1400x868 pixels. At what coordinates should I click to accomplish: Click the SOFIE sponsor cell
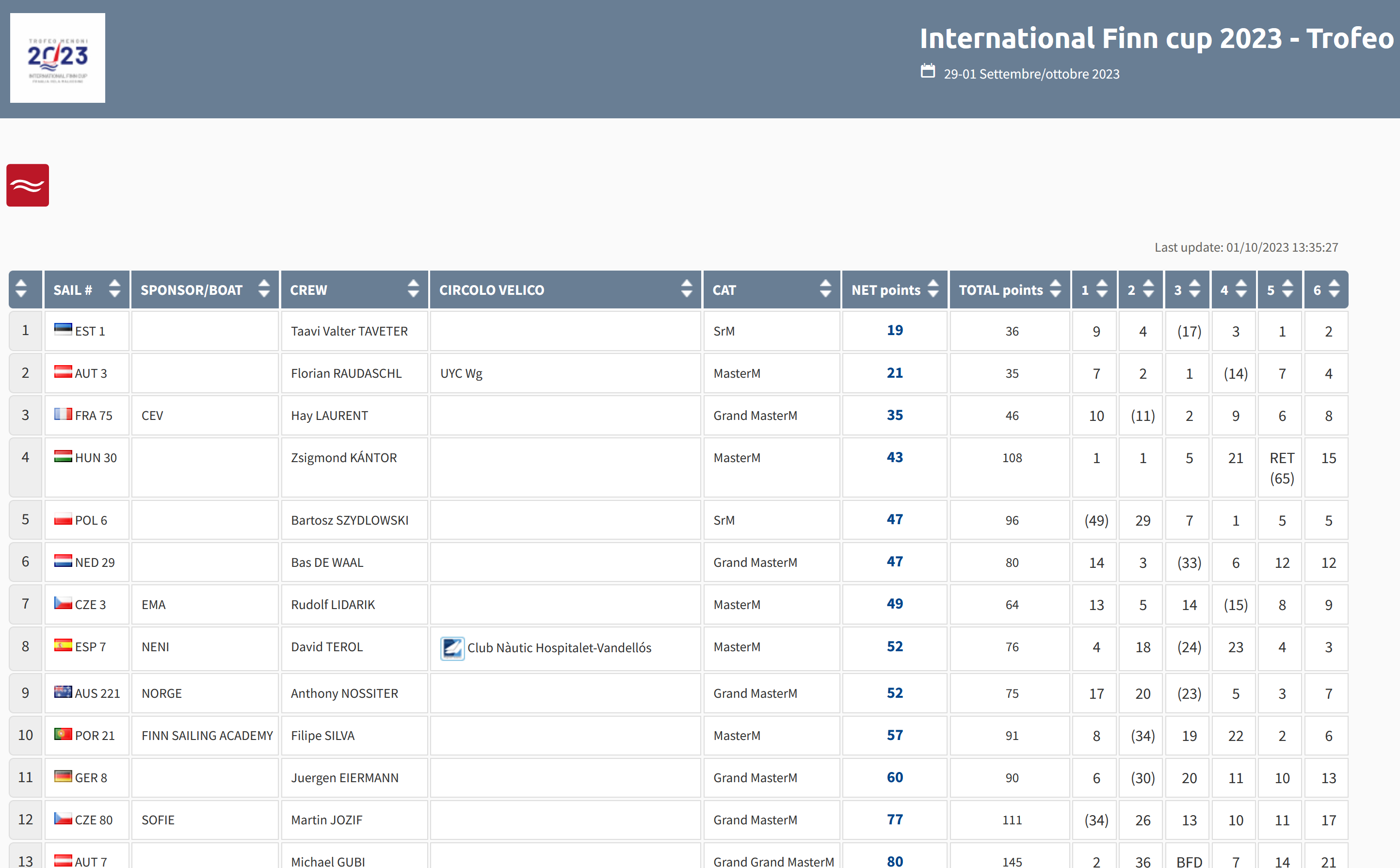(205, 820)
